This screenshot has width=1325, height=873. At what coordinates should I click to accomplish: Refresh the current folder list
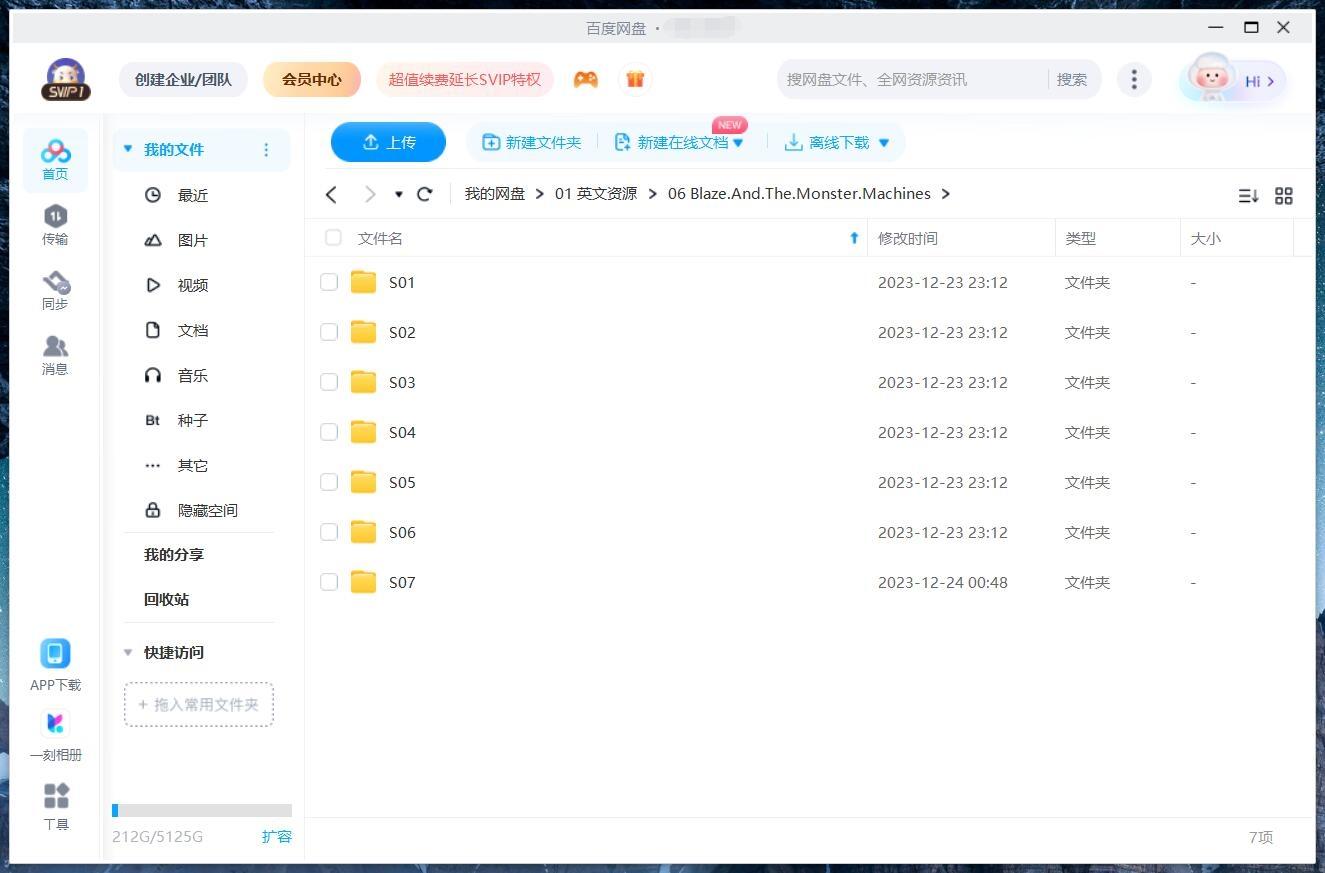point(424,194)
